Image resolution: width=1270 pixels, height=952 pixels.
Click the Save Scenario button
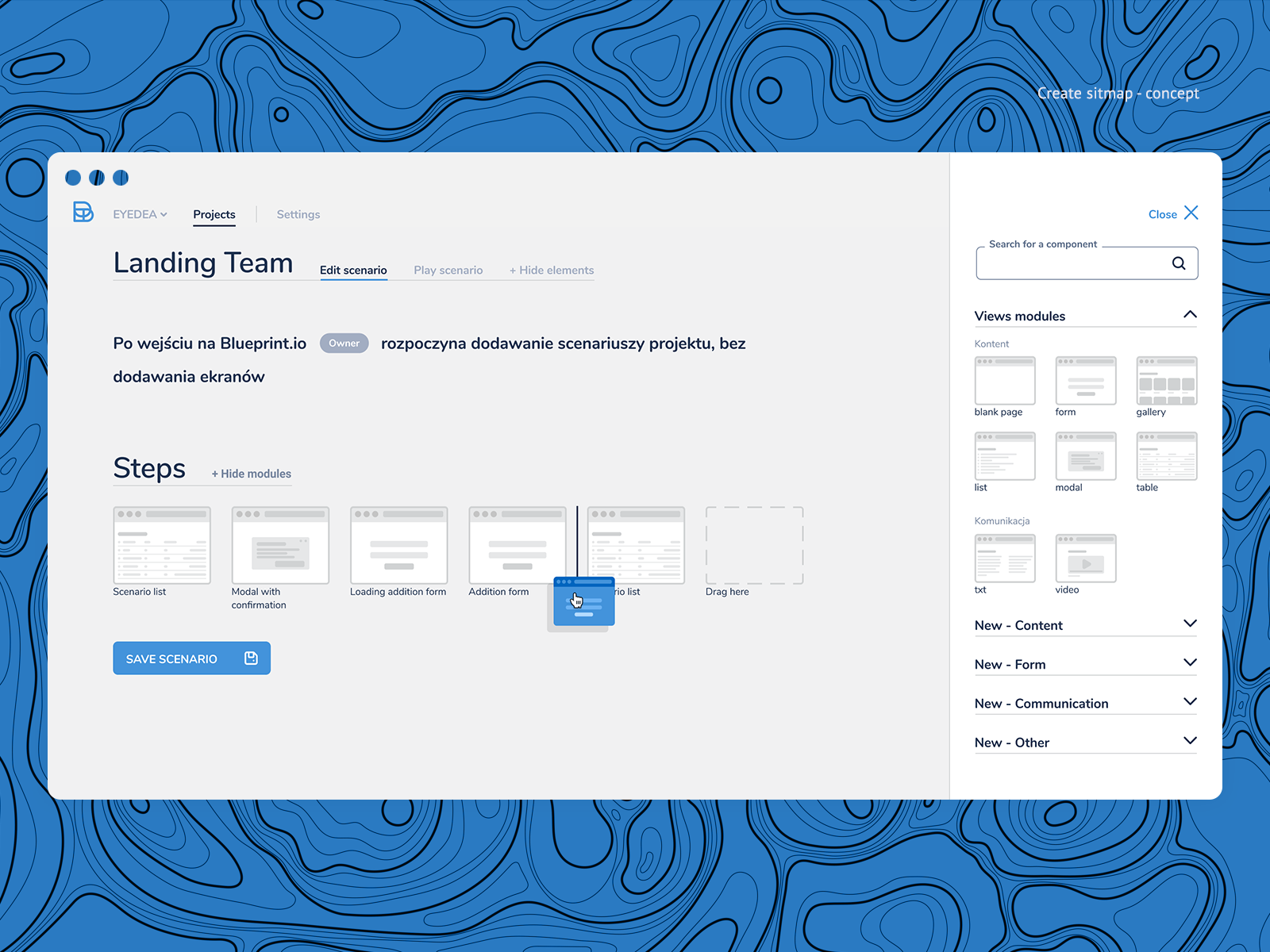(x=192, y=658)
